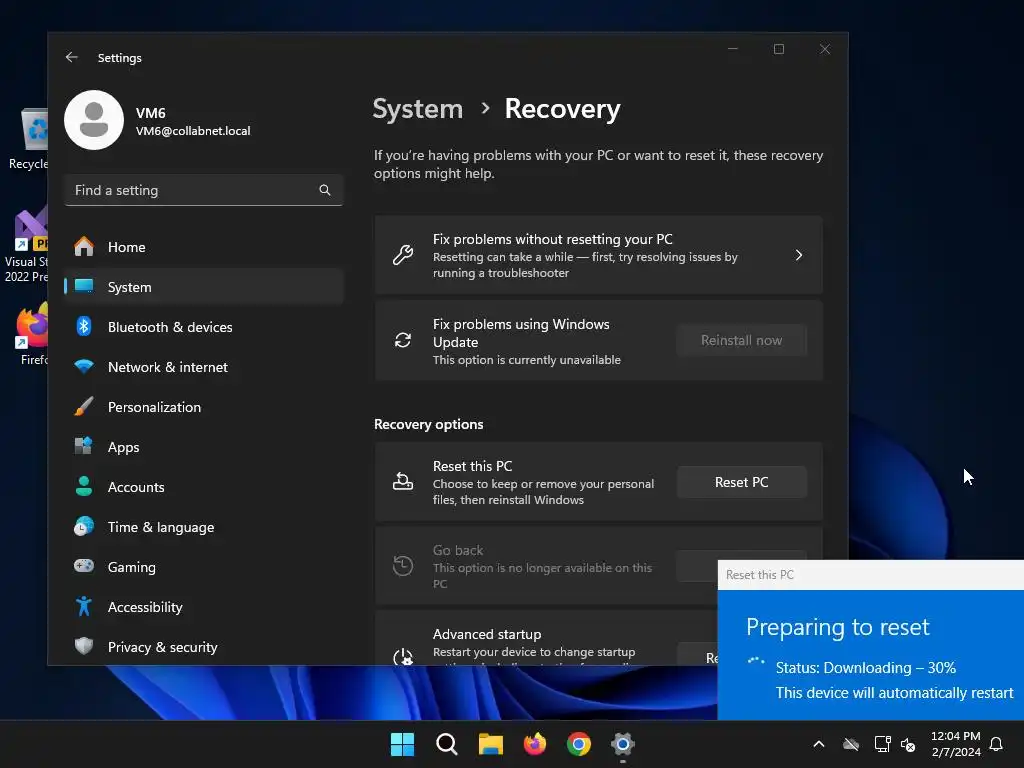1024x768 pixels.
Task: Click the Windows Update sync arrows icon
Action: coord(403,340)
